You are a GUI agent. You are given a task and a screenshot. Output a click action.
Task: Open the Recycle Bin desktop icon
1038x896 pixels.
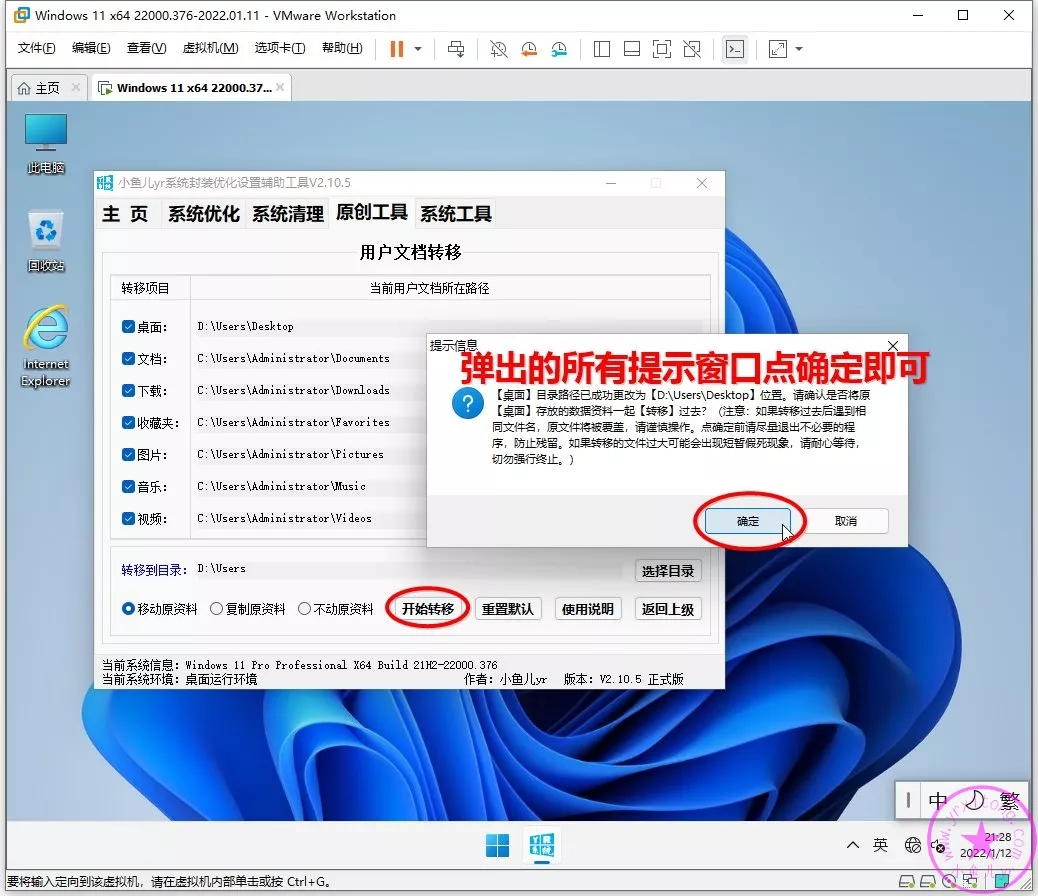pyautogui.click(x=46, y=240)
